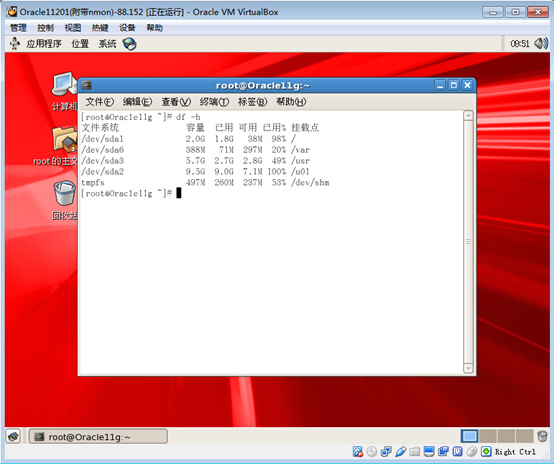This screenshot has height=464, width=554.
Task: Launch the web browser globe icon
Action: point(129,44)
